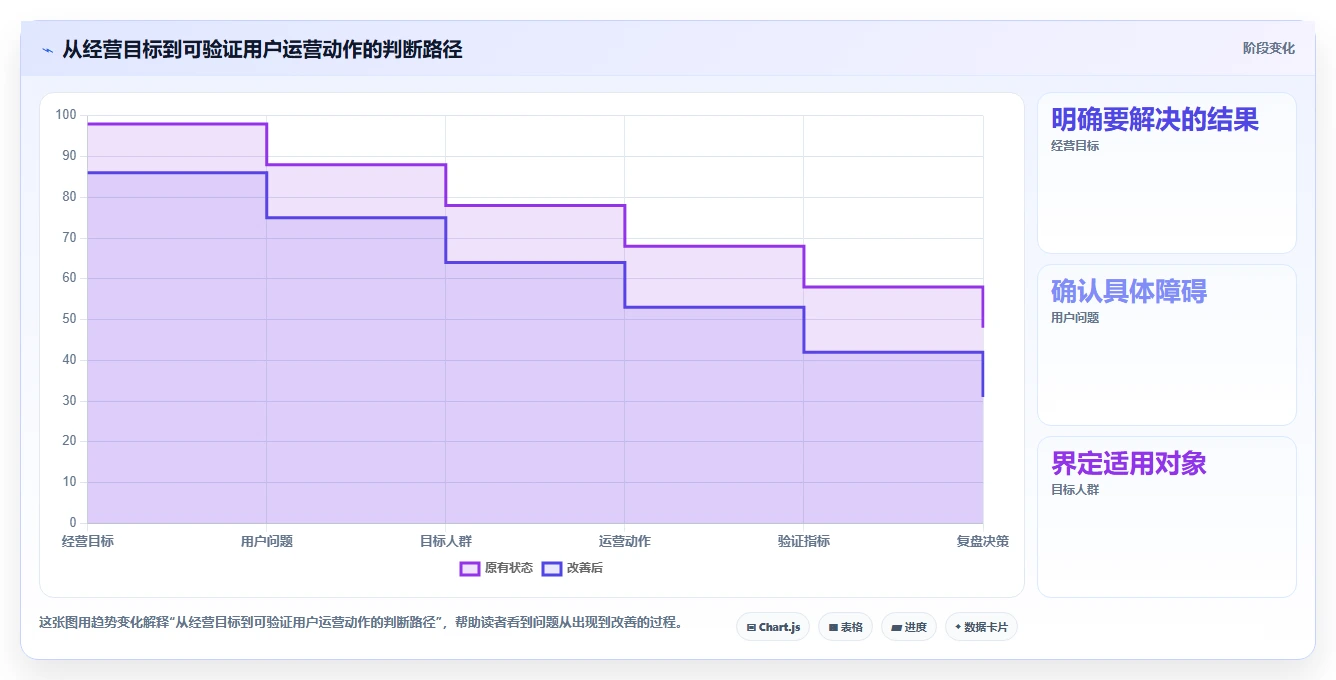
Task: Open the 明确要解决的结果 card
Action: 1167,173
